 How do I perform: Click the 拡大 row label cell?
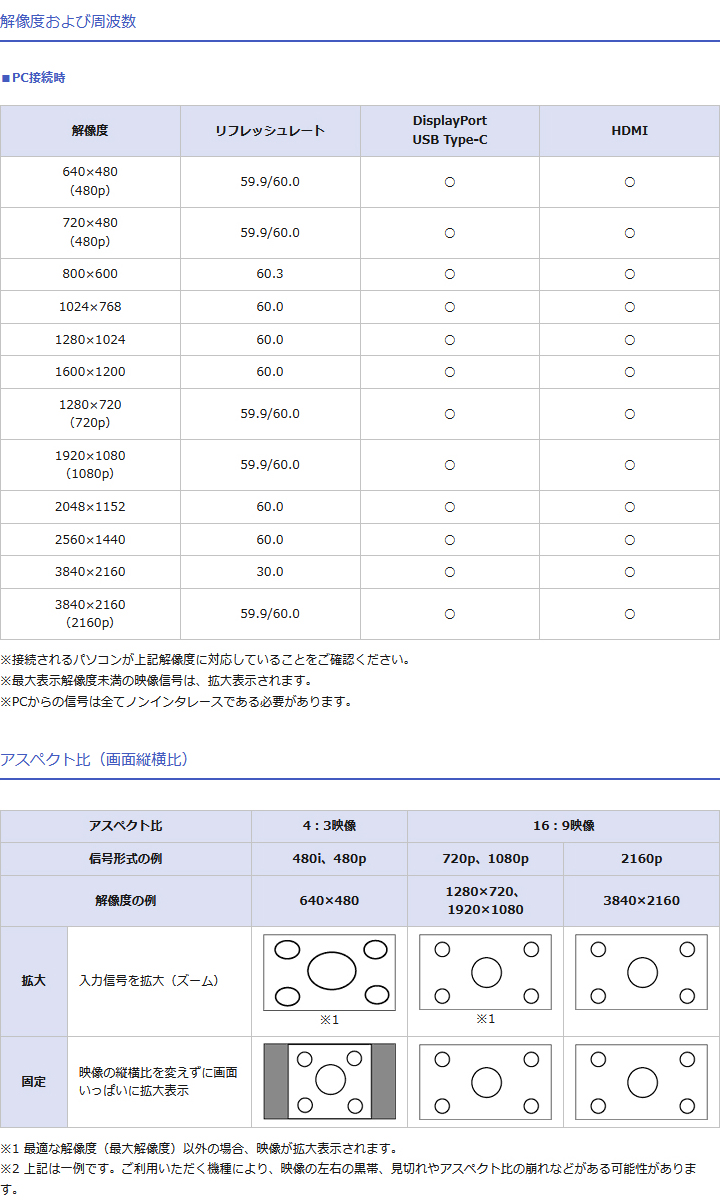pyautogui.click(x=34, y=981)
